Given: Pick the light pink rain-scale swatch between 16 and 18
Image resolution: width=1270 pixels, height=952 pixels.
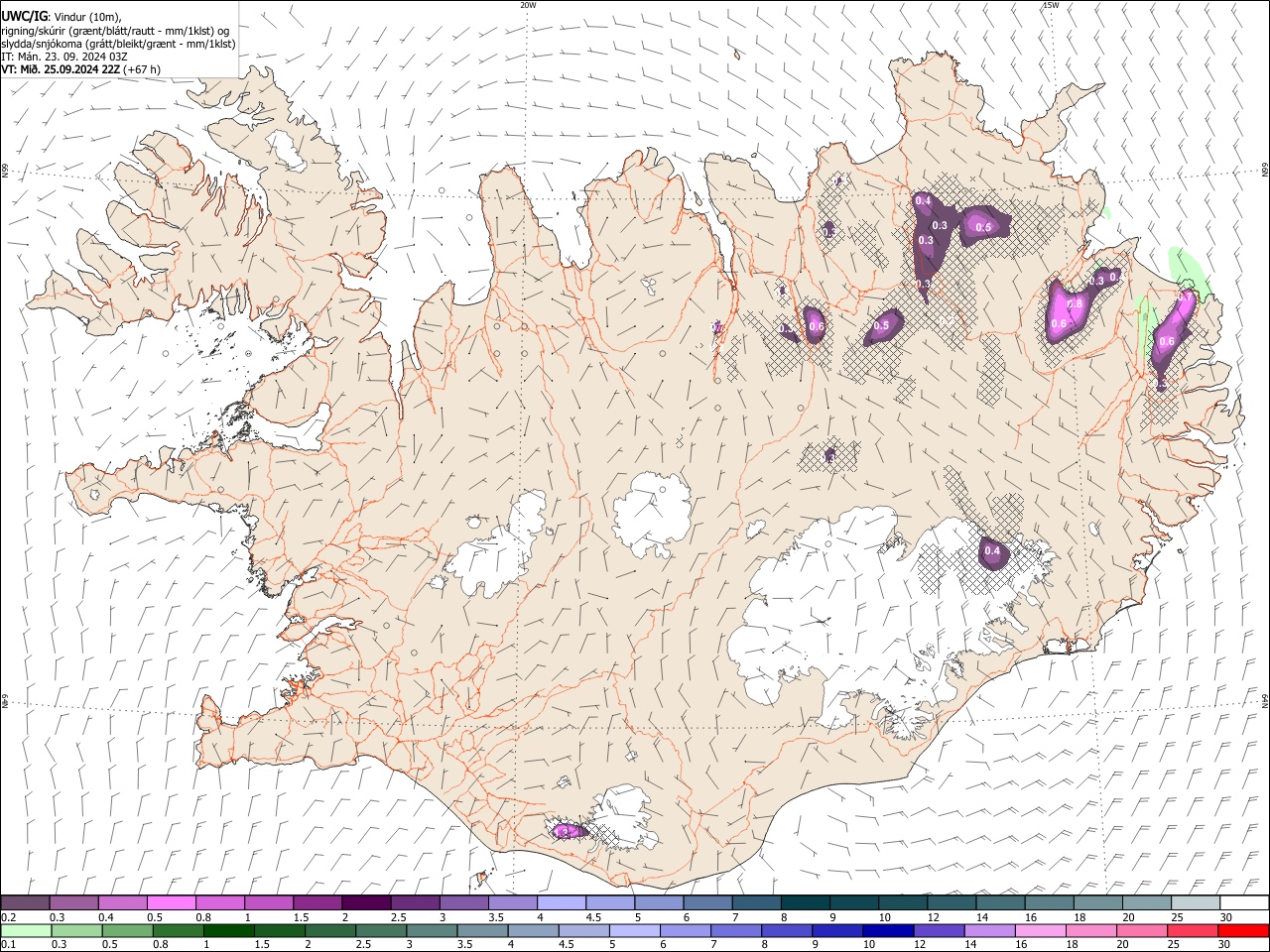Looking at the screenshot, I should tap(1040, 931).
